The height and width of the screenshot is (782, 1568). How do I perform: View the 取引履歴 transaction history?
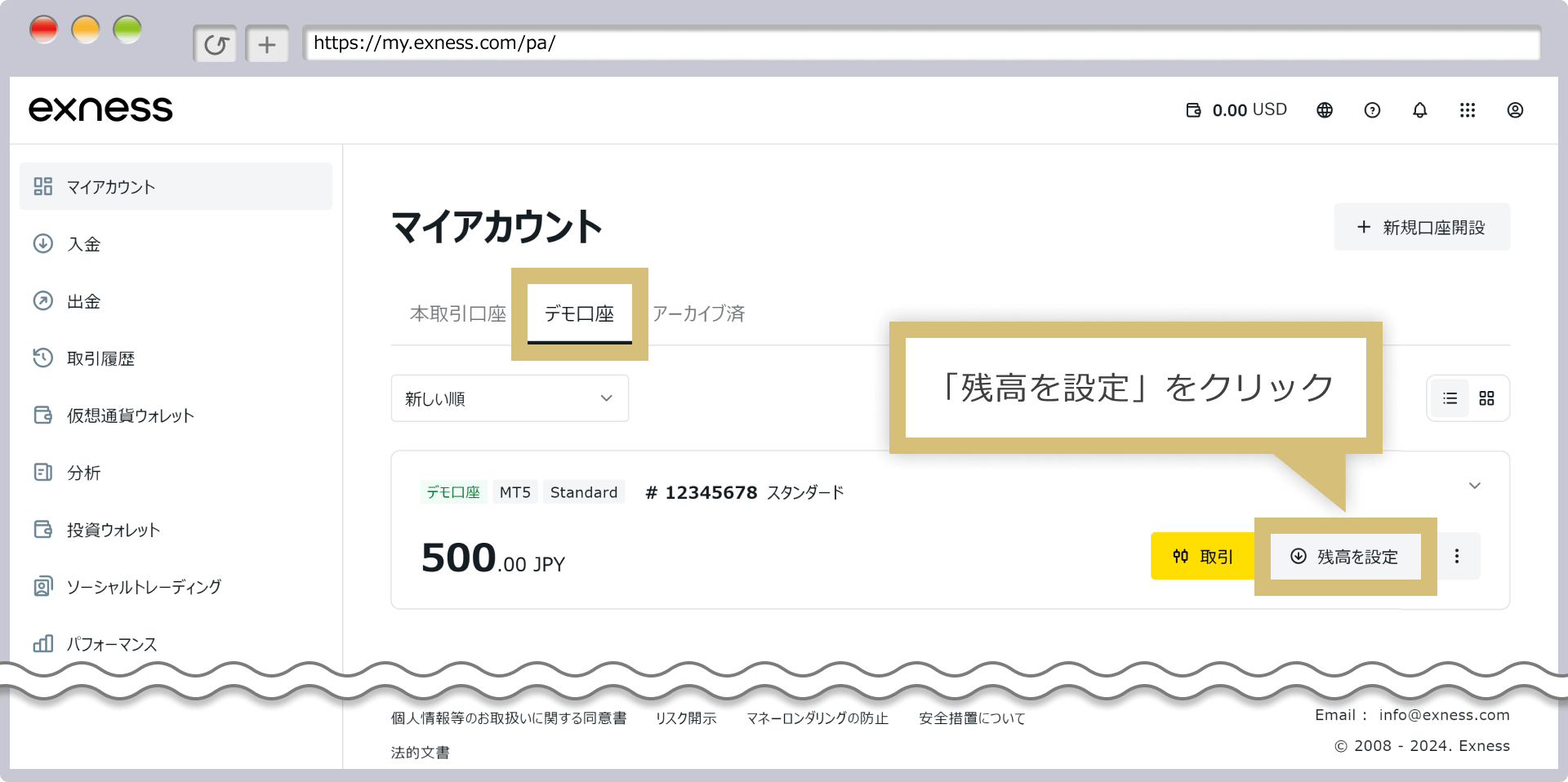coord(84,358)
